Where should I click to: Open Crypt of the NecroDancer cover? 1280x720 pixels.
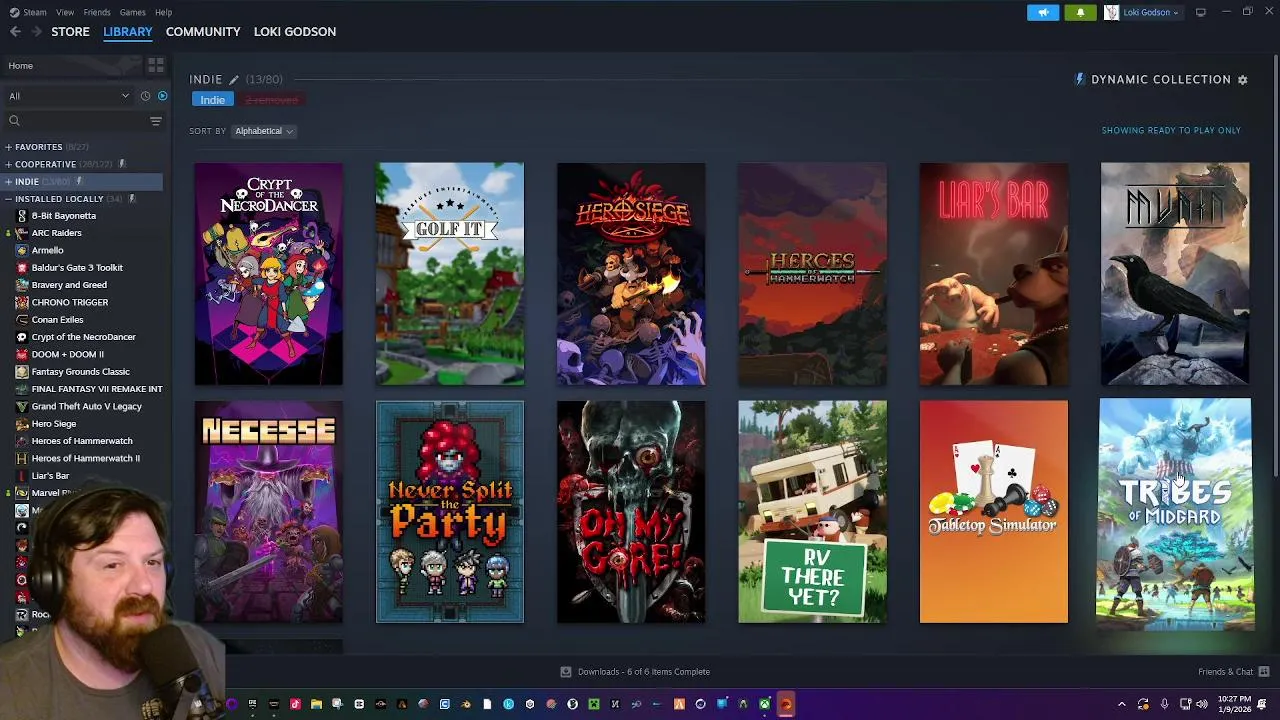click(x=268, y=274)
